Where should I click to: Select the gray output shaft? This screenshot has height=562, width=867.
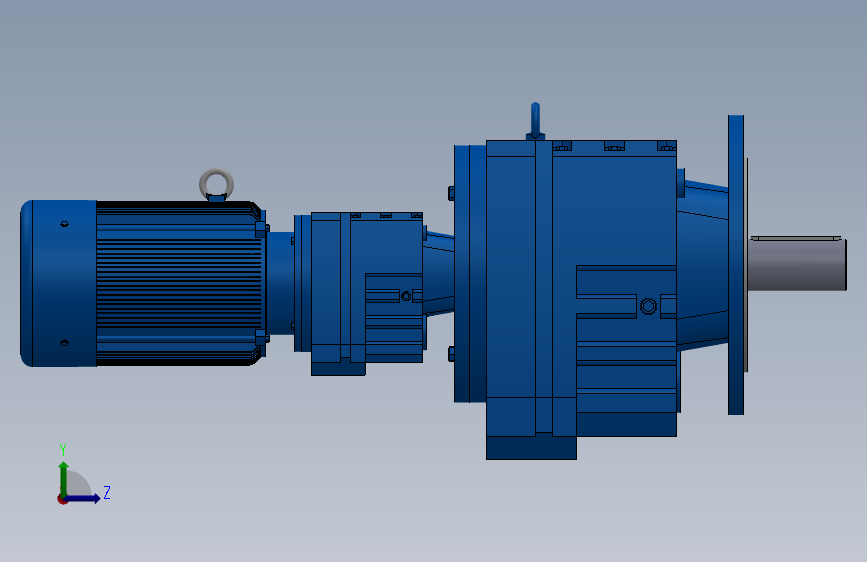coord(797,263)
